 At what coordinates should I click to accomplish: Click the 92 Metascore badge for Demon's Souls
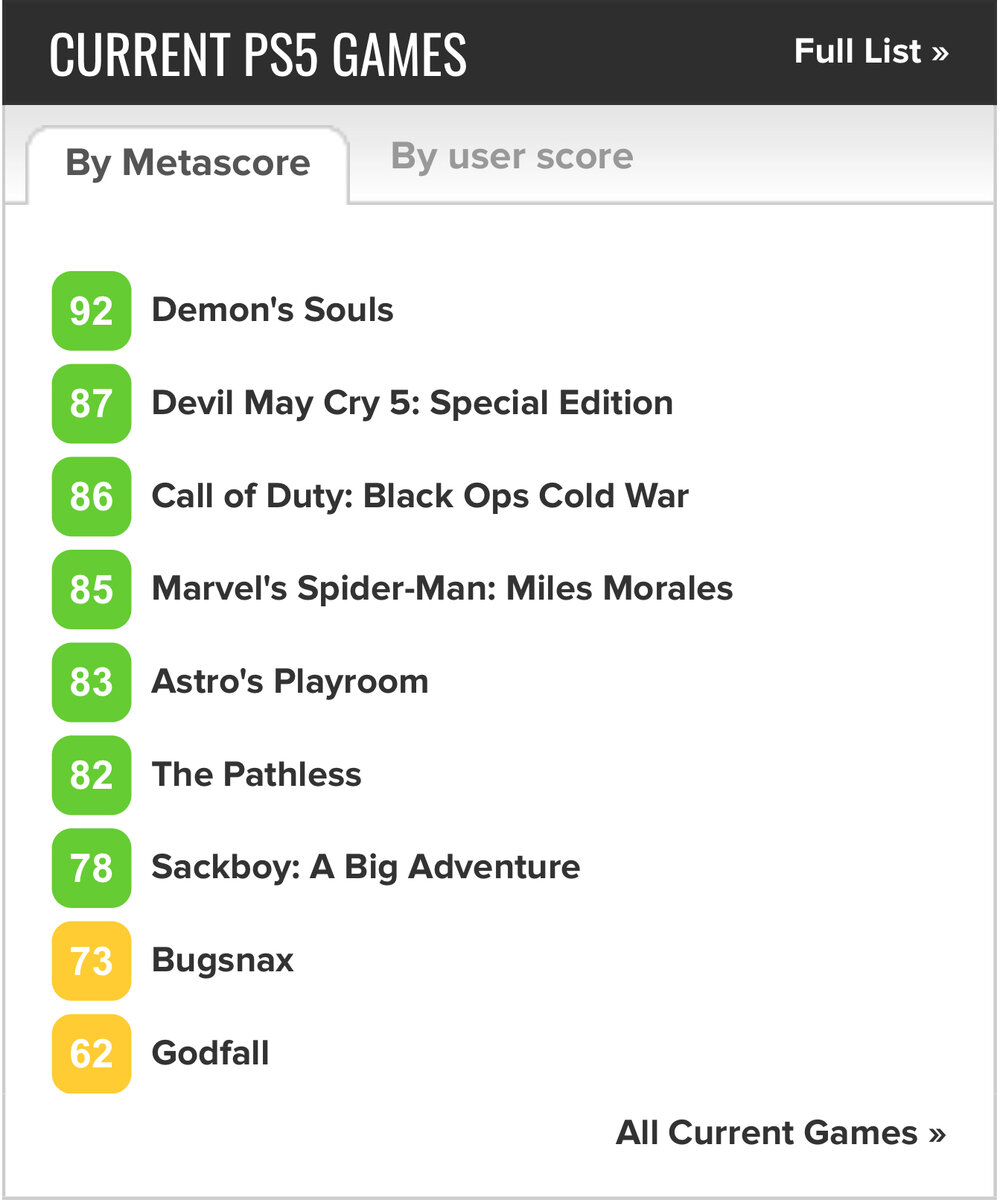click(91, 311)
